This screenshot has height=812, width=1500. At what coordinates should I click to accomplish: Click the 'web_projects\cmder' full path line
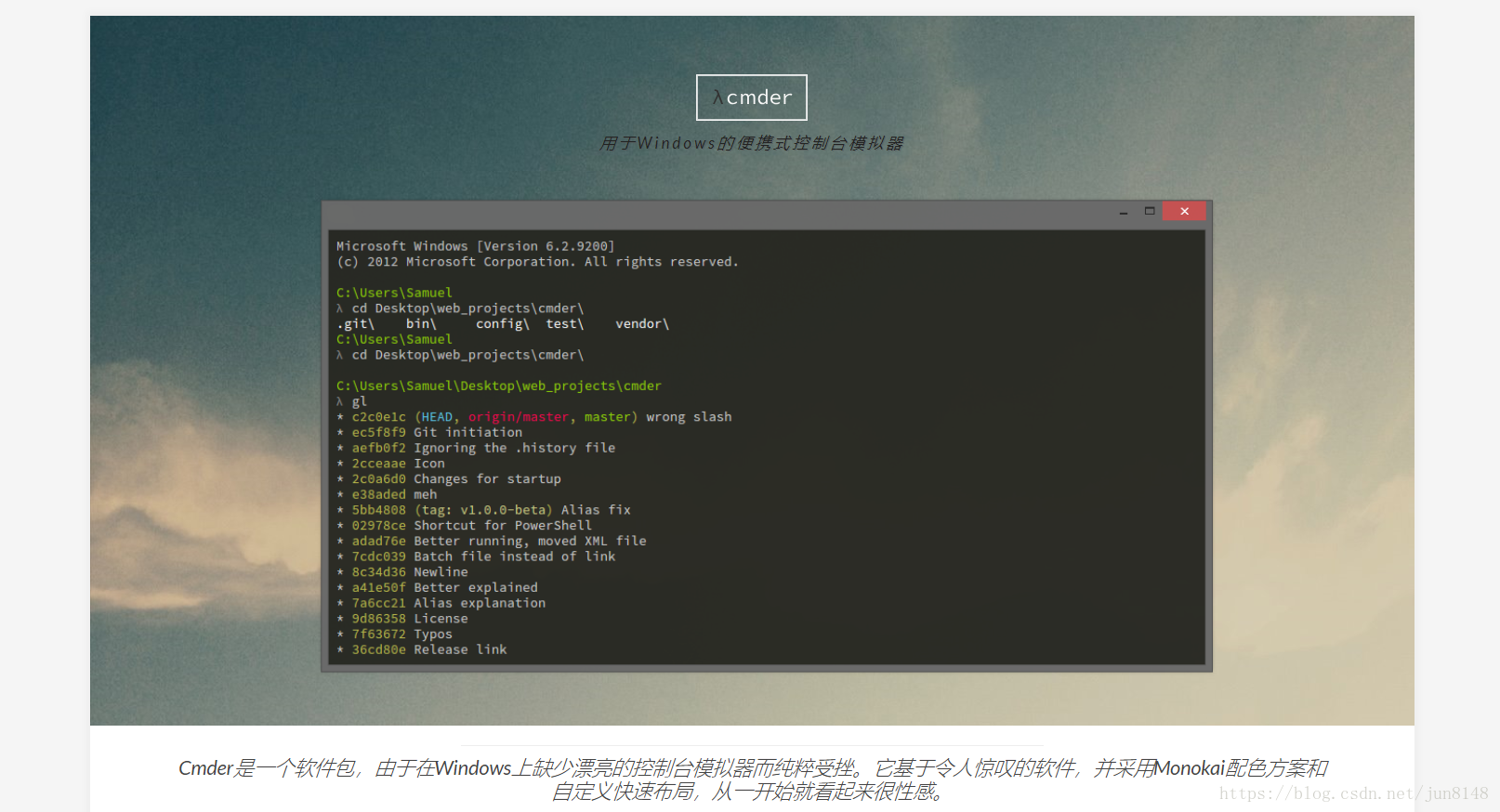point(499,386)
